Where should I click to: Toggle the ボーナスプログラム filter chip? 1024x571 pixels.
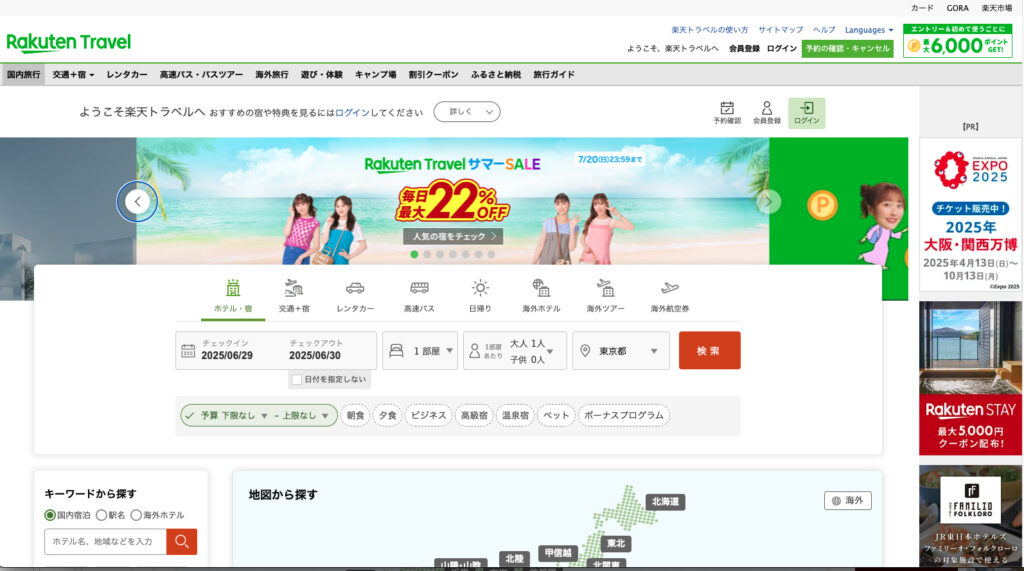624,415
